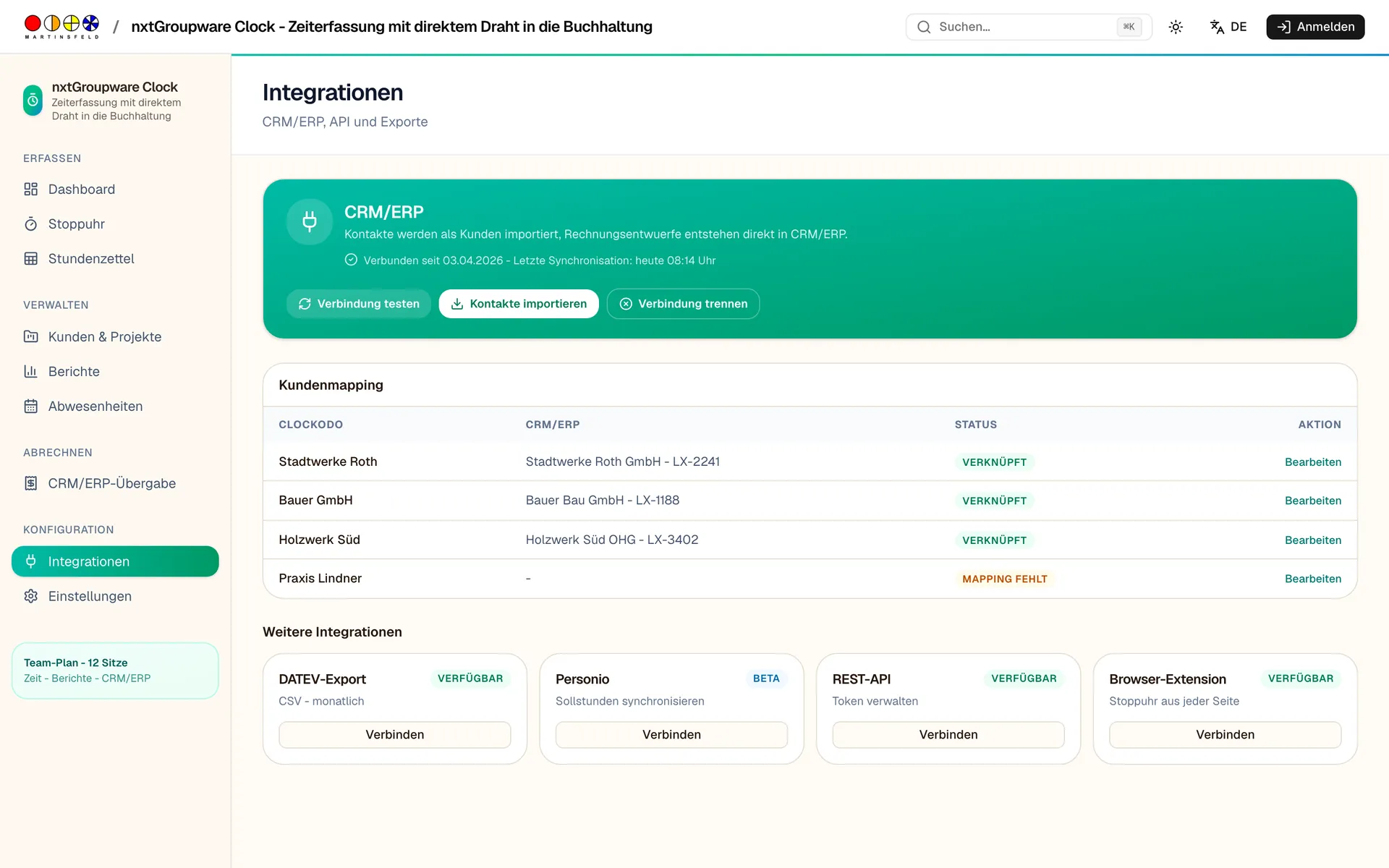Click the Martinsfeld logo in header
Viewport: 1389px width, 868px height.
[61, 27]
